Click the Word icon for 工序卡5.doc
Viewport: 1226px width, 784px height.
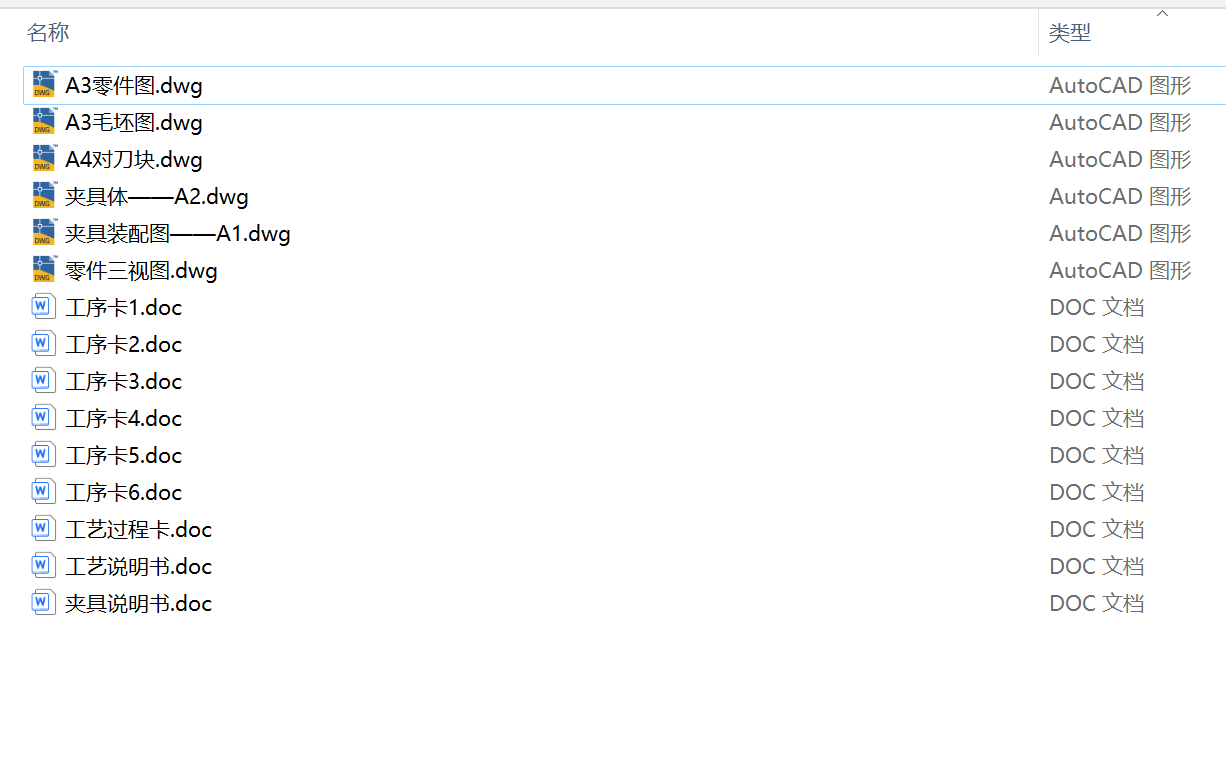point(43,455)
